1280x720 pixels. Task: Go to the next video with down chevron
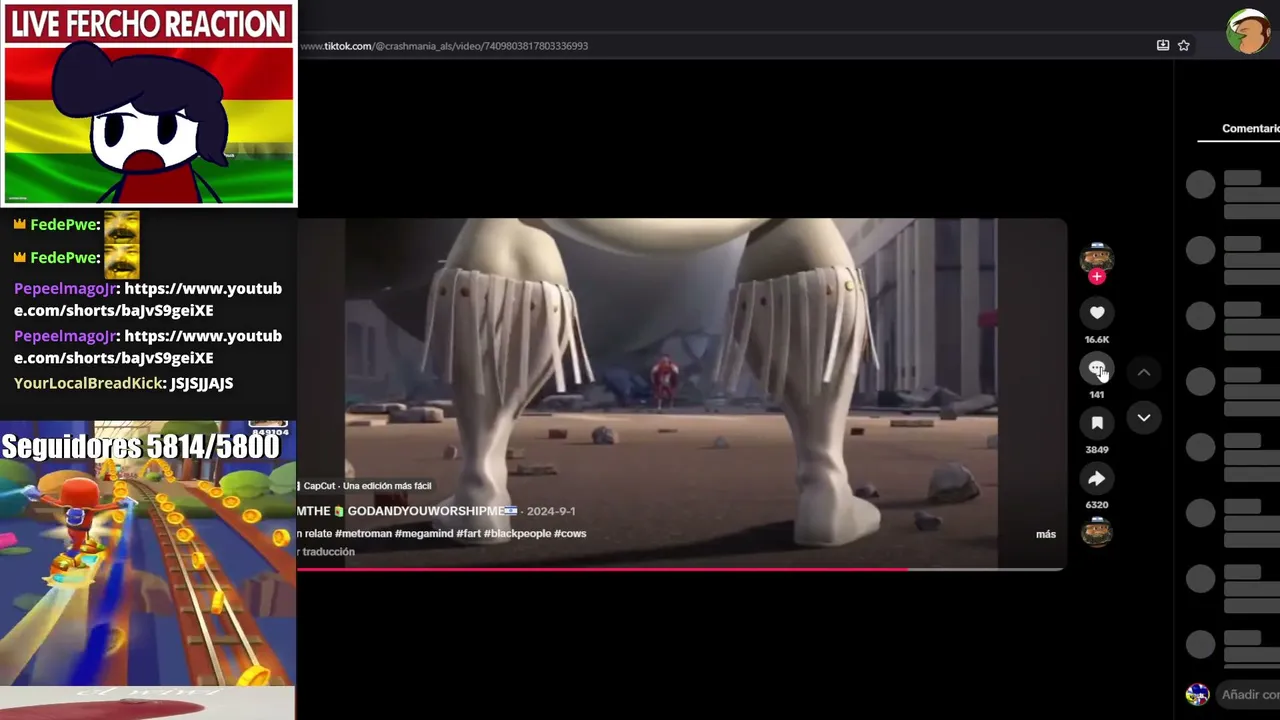coord(1144,417)
